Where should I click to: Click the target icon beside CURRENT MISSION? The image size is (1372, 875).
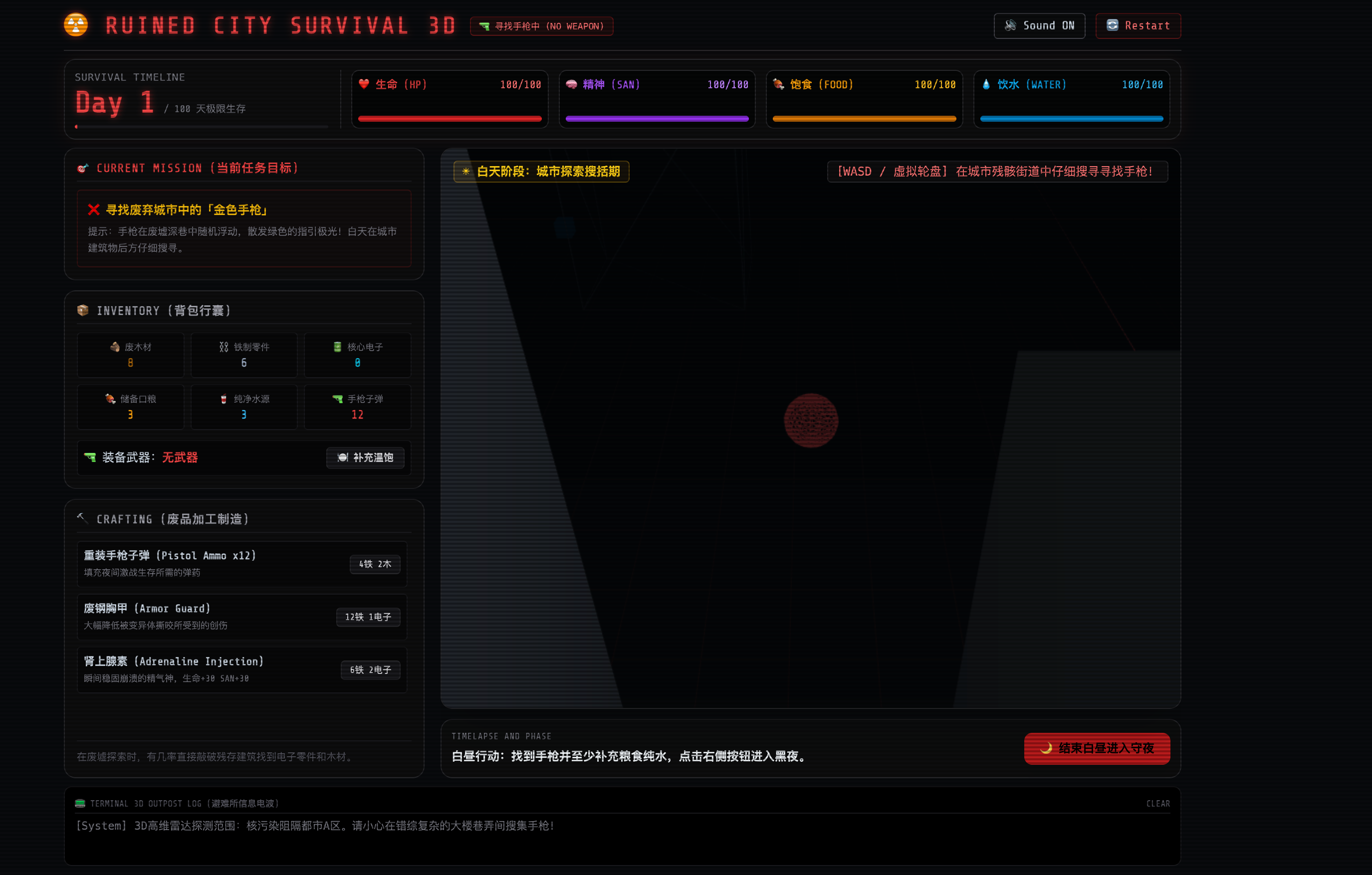83,168
